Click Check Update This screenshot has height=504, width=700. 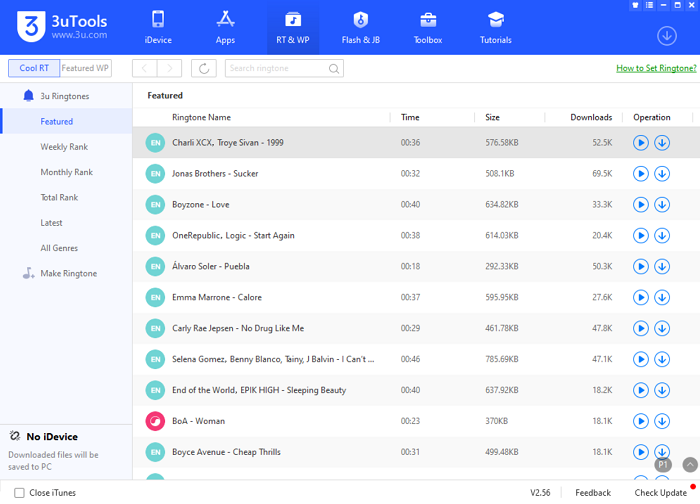[x=661, y=492]
